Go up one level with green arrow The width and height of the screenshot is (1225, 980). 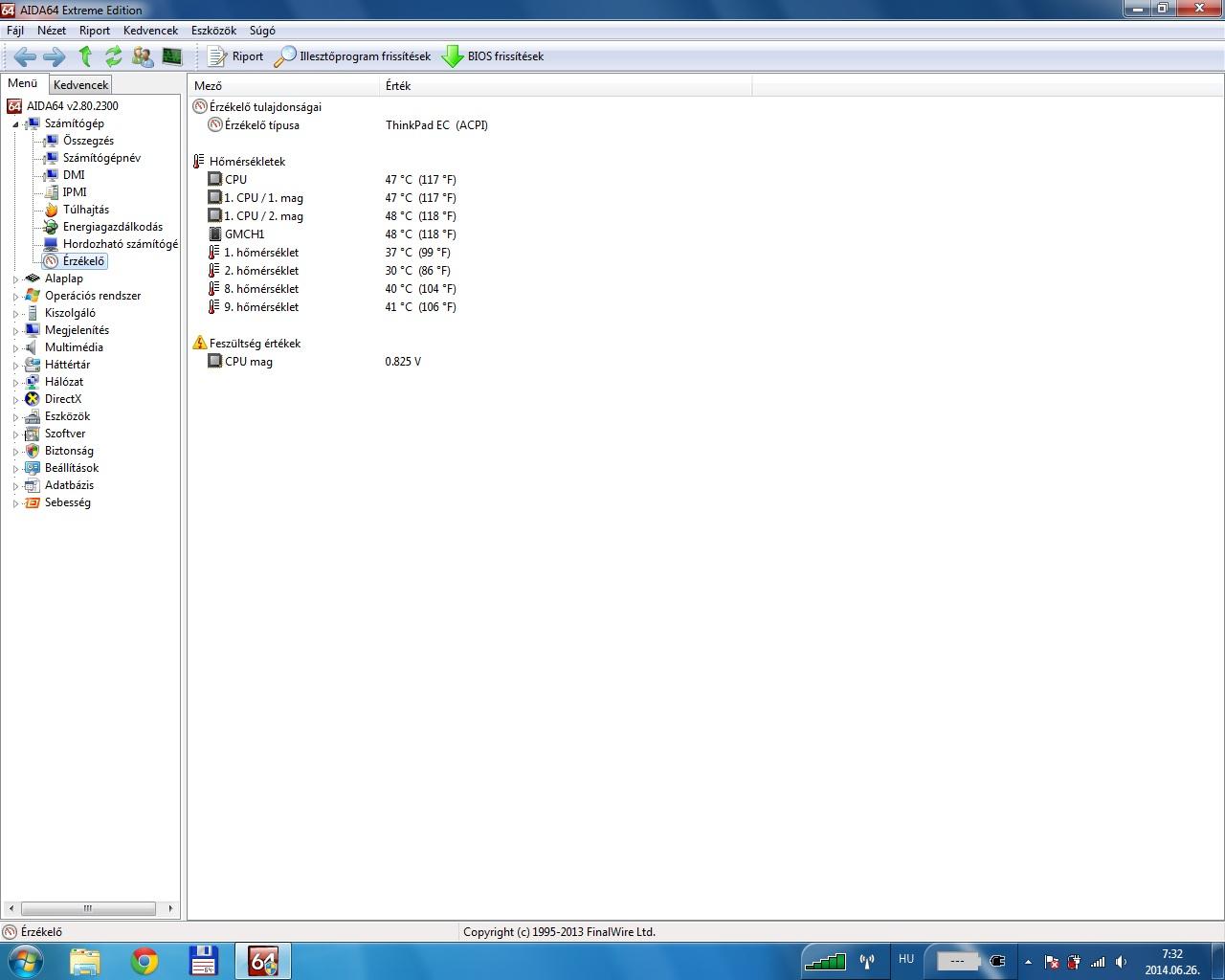click(x=85, y=56)
